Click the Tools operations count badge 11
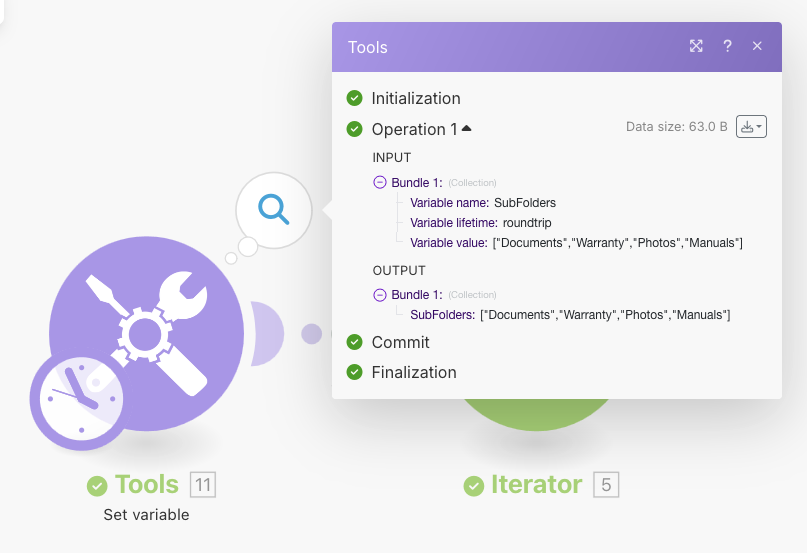The image size is (807, 553). tap(203, 485)
